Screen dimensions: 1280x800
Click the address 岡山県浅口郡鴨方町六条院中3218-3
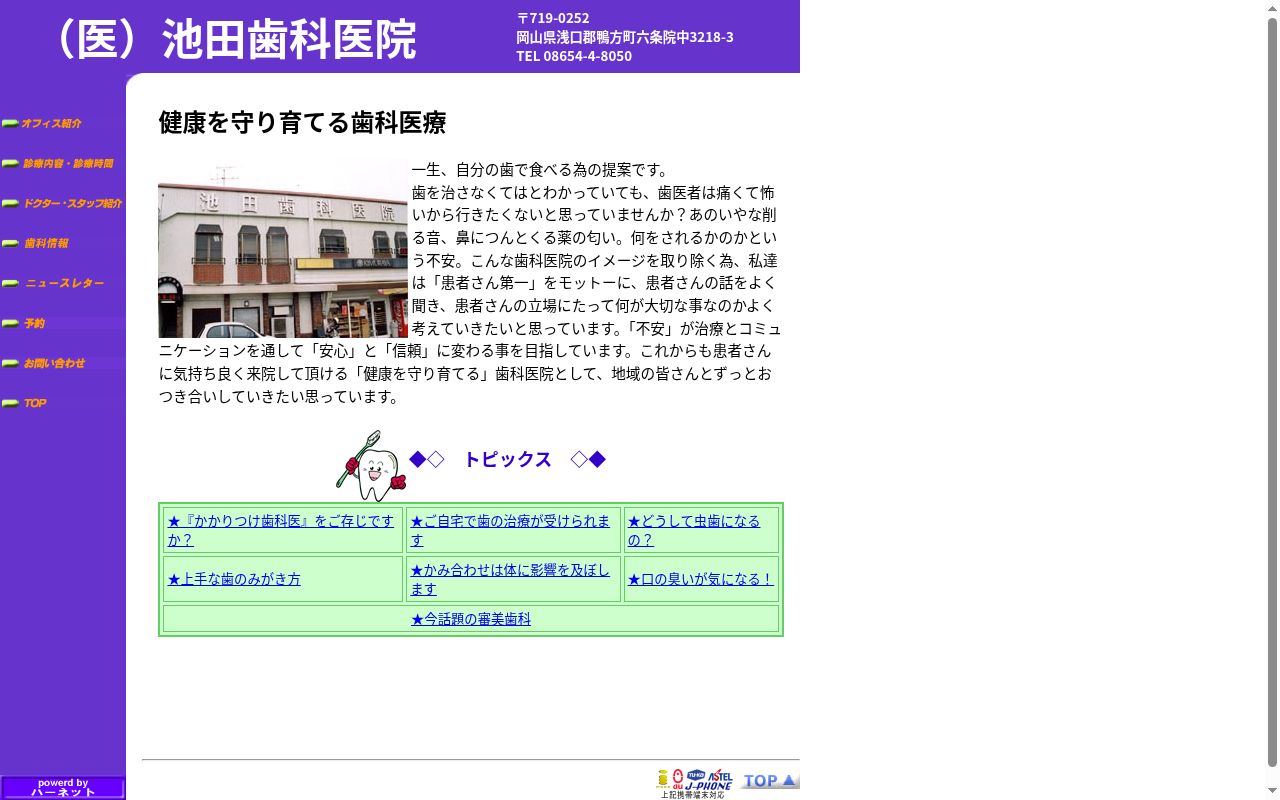click(x=625, y=37)
